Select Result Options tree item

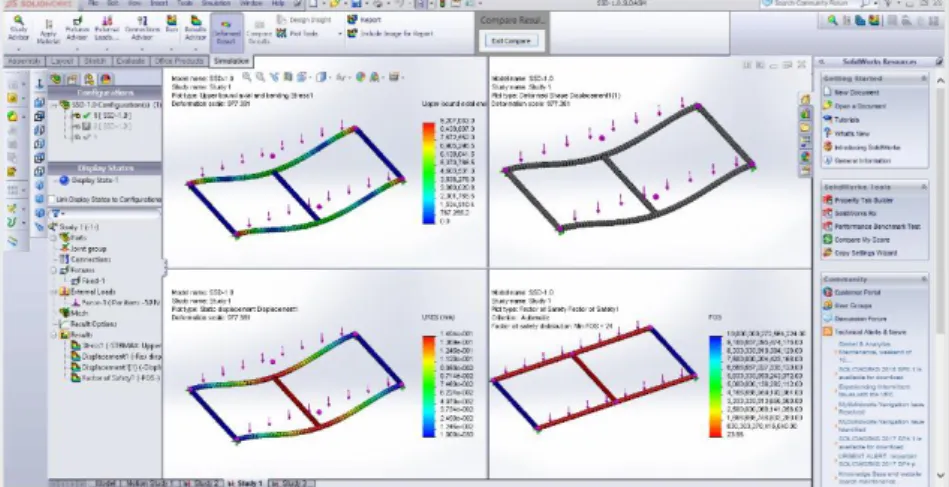point(89,324)
